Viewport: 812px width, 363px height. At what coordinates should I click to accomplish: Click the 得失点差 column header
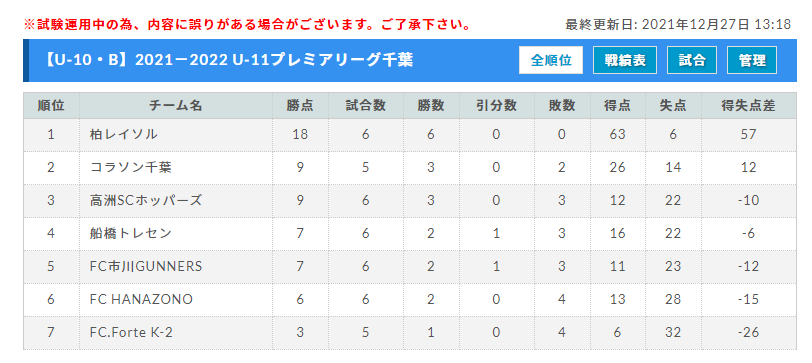(748, 106)
